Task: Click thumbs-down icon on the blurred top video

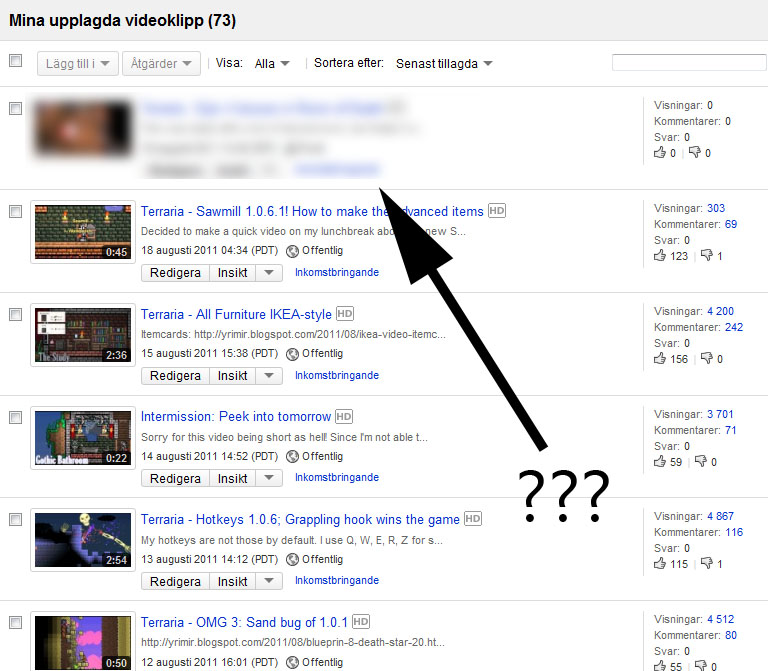Action: [695, 152]
